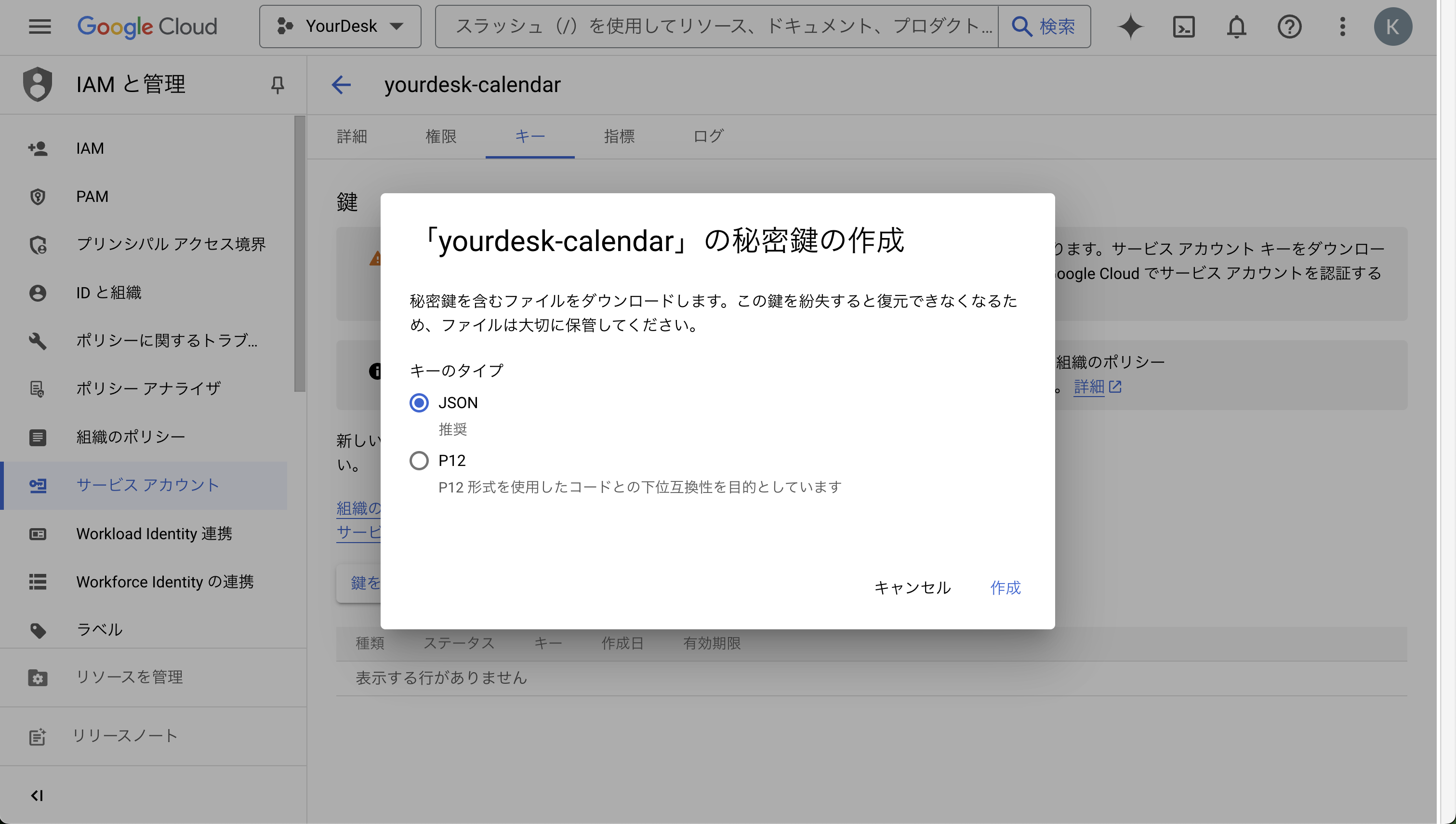Click the search input field
Image resolution: width=1456 pixels, height=824 pixels.
tap(717, 27)
